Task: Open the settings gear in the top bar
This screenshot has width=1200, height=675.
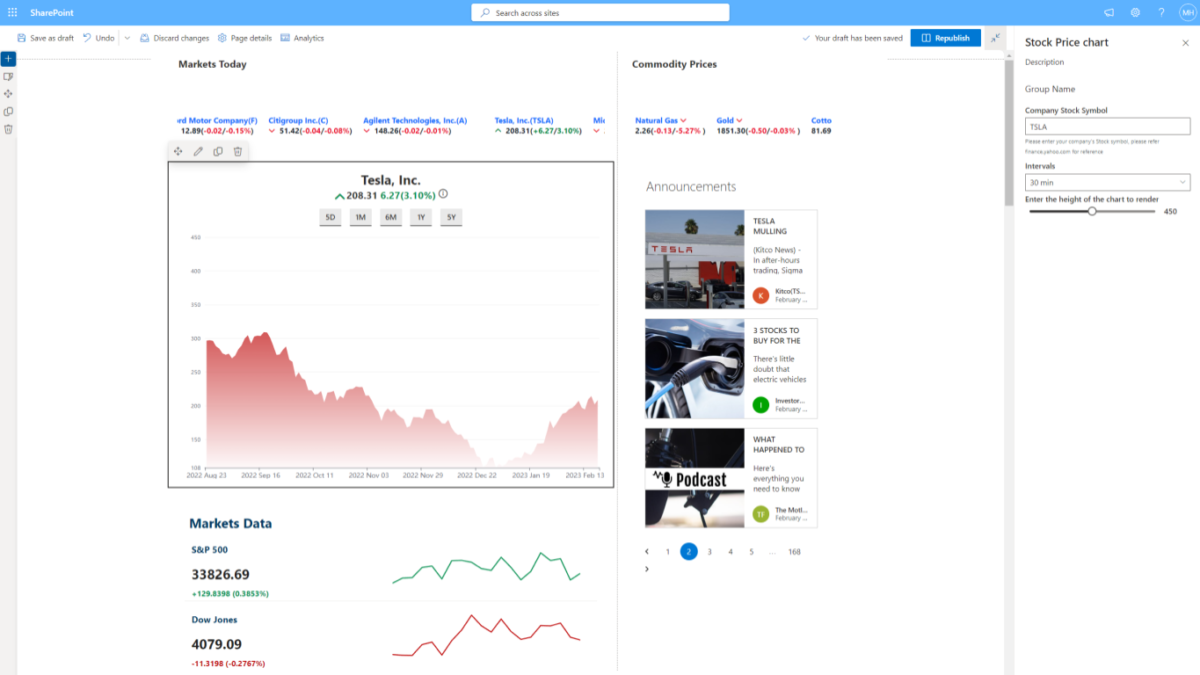Action: [1133, 12]
